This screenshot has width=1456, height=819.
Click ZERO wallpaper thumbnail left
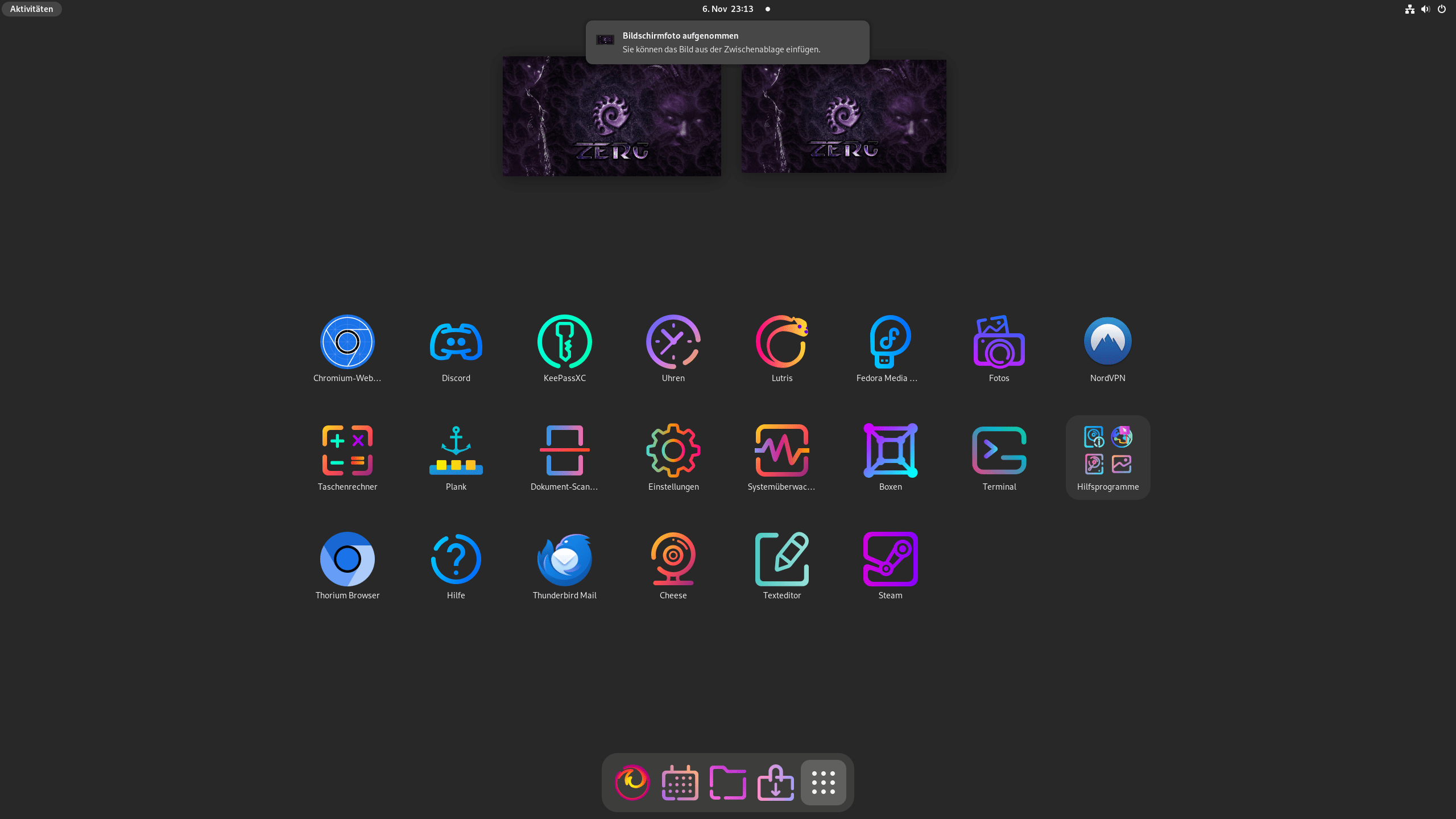point(611,116)
